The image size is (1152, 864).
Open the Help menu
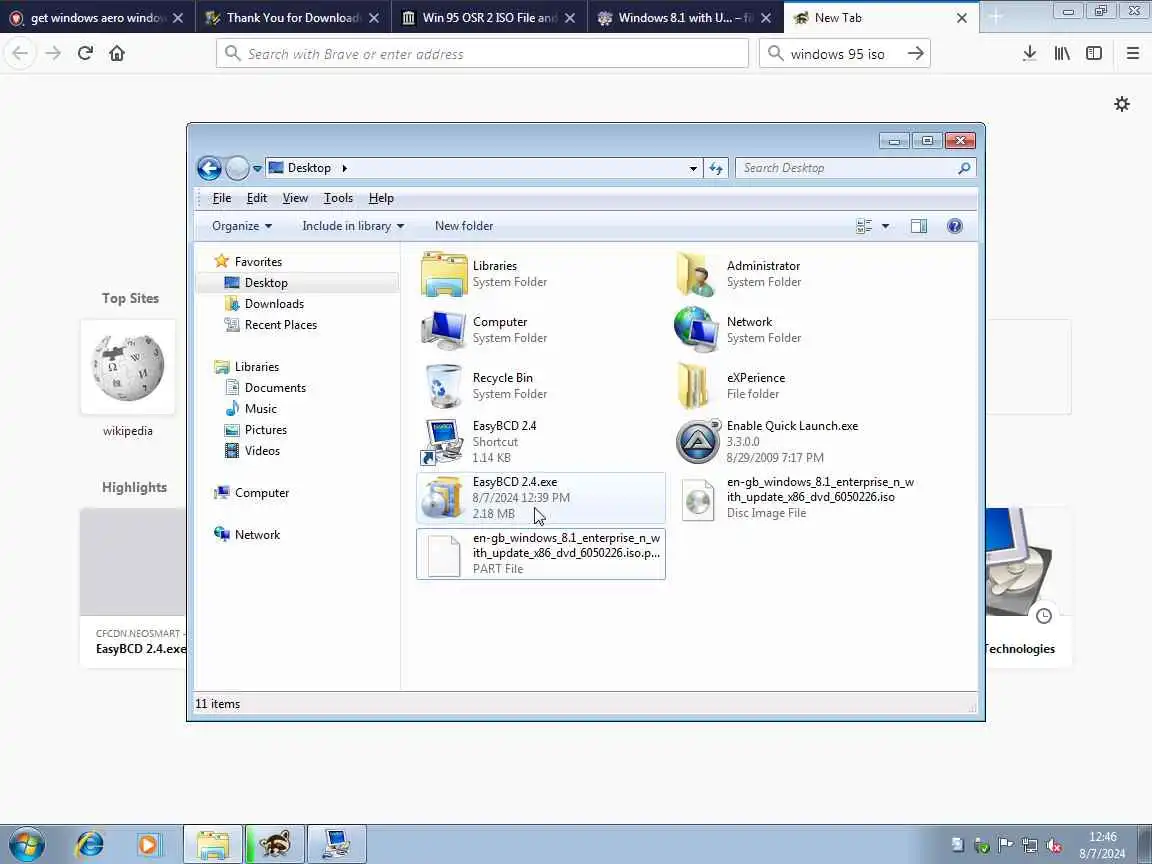(x=381, y=198)
